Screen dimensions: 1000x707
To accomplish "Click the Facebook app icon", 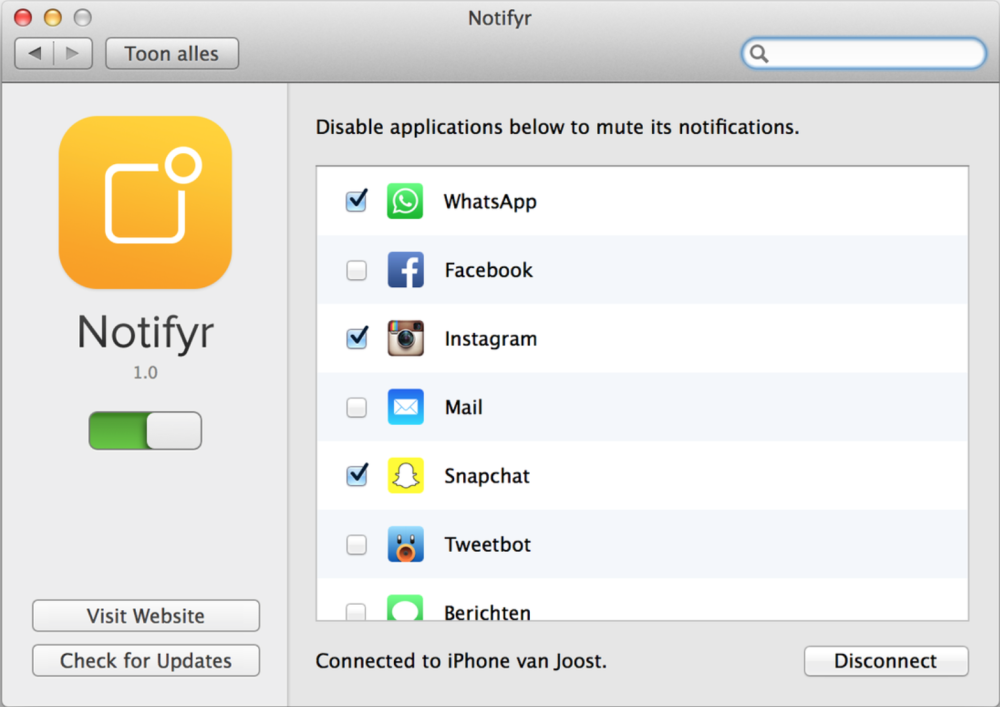I will point(404,269).
